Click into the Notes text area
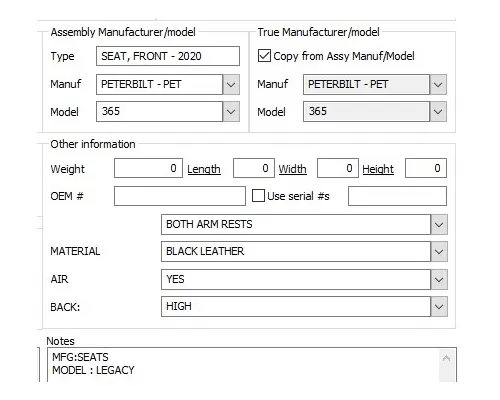Screen dimensions: 500x400 [x=243, y=365]
